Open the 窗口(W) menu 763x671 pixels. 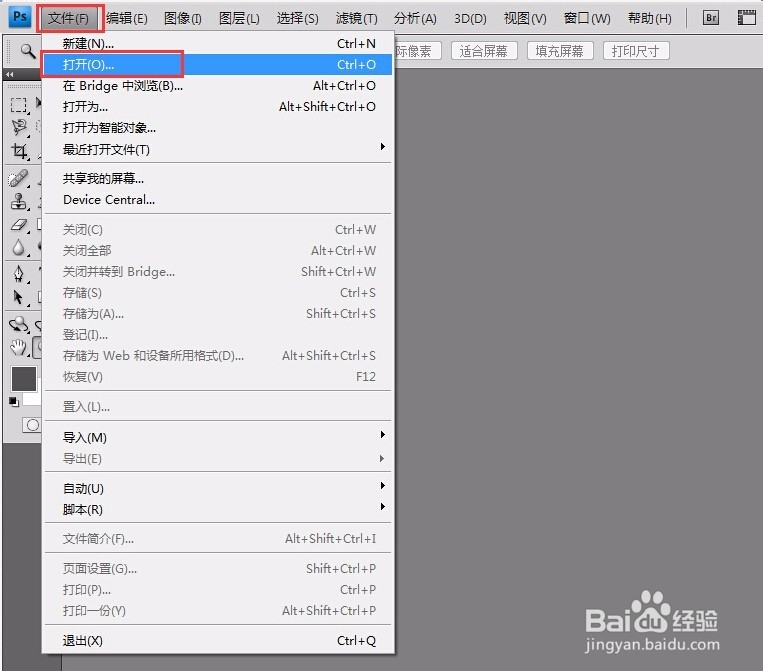[x=587, y=18]
